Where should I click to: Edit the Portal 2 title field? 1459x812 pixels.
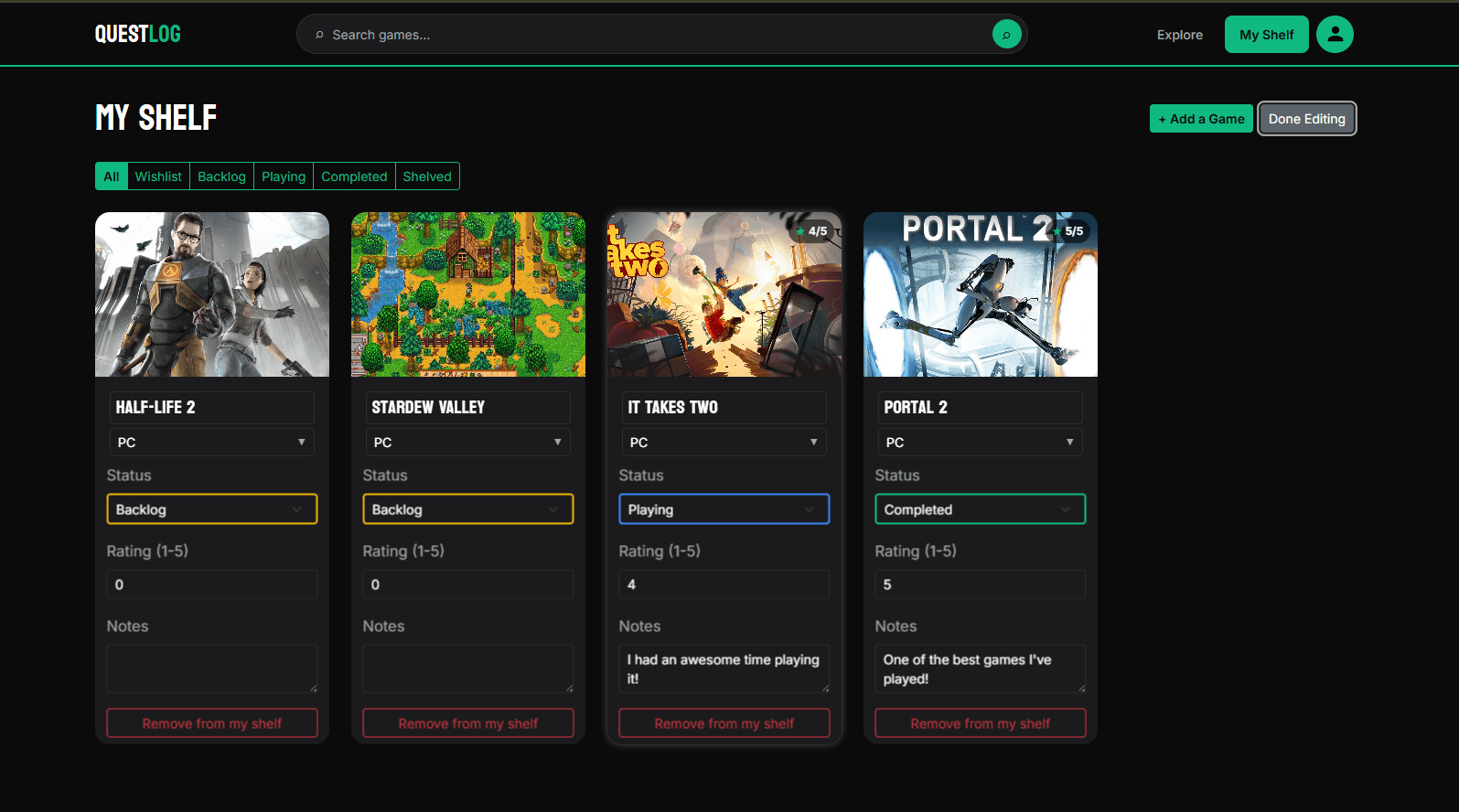coord(981,408)
